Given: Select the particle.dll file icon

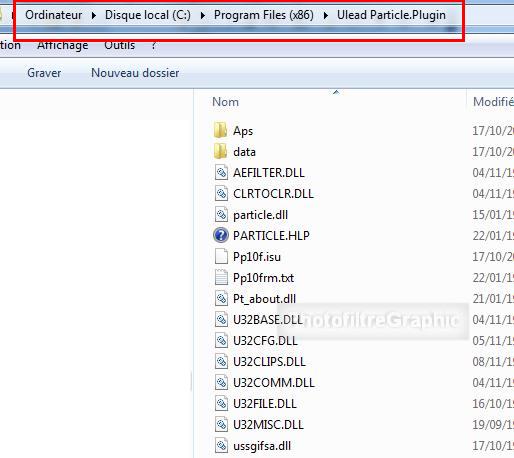Looking at the screenshot, I should [x=221, y=215].
